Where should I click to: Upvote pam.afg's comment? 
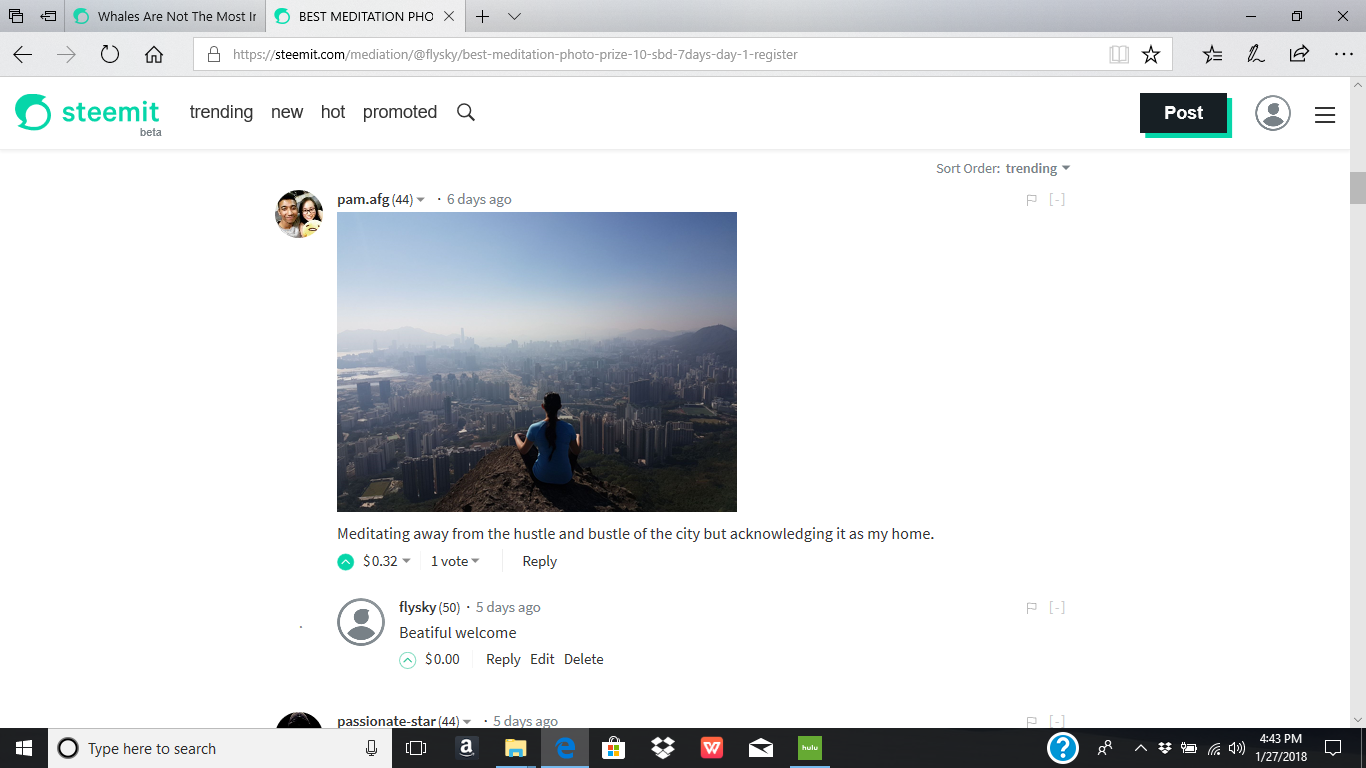coord(346,562)
